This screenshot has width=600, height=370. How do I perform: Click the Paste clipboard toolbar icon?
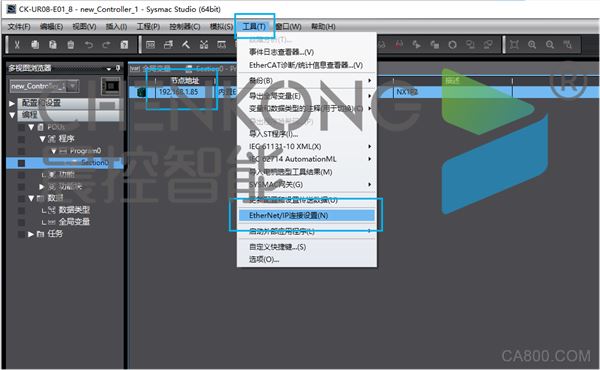[53, 45]
